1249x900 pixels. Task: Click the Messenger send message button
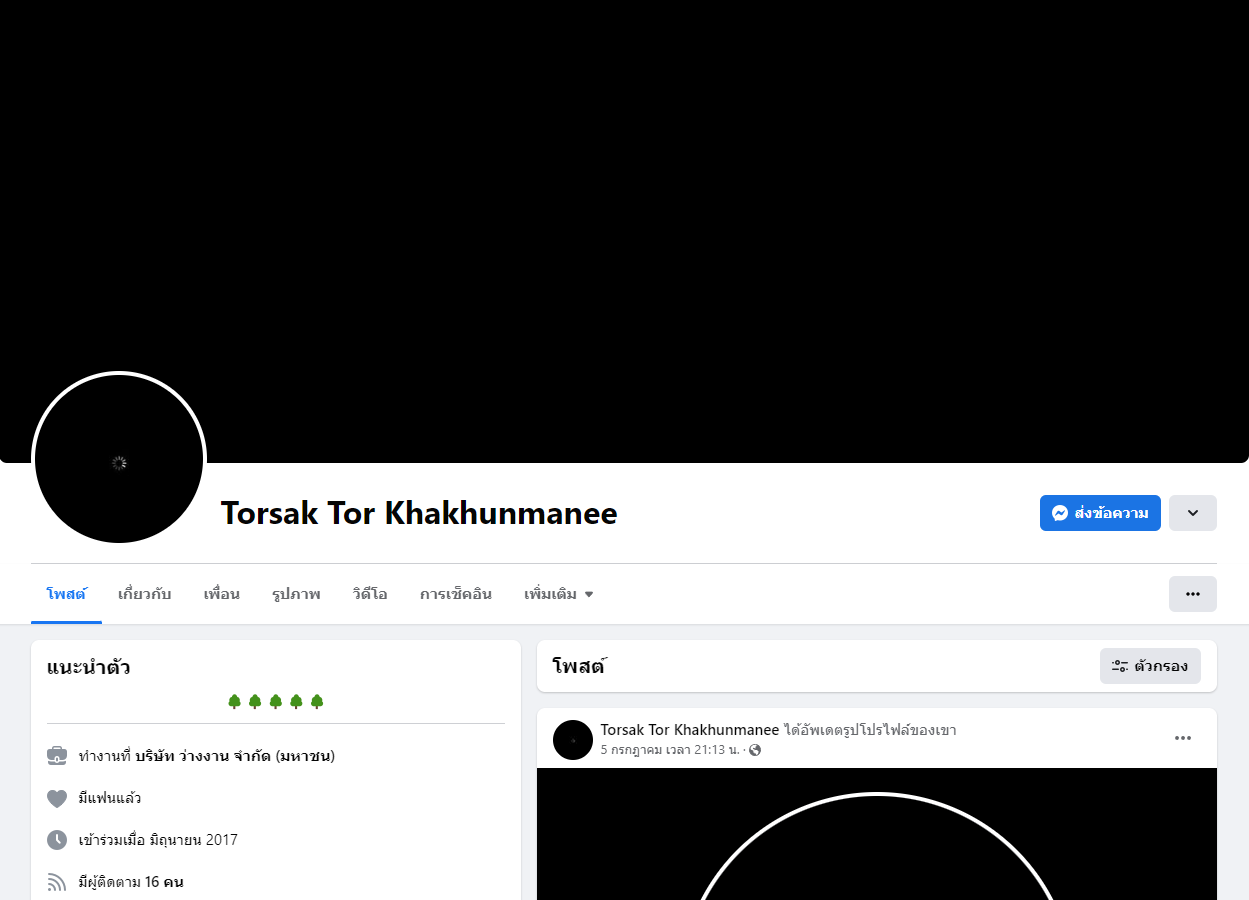point(1100,513)
